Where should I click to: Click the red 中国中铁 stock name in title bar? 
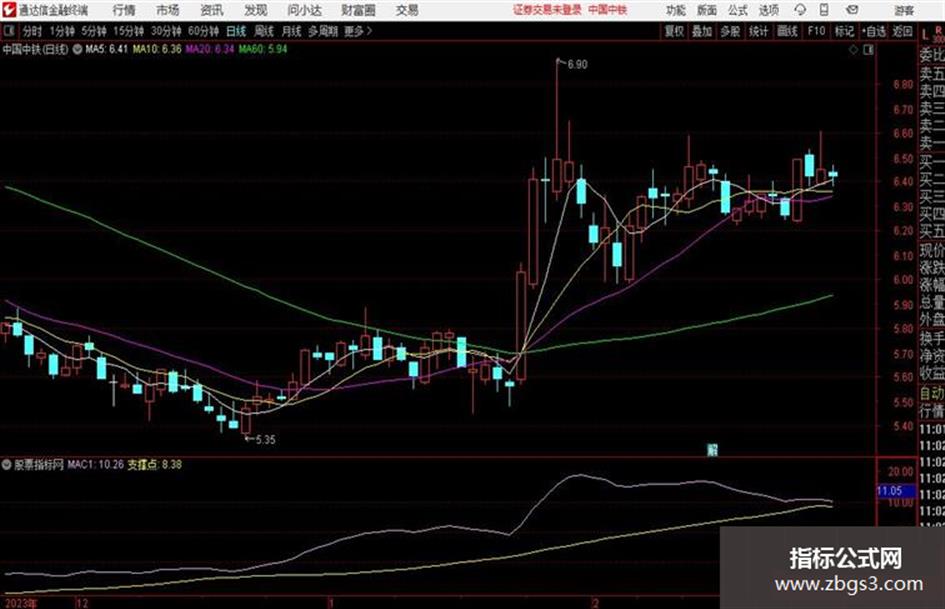608,10
